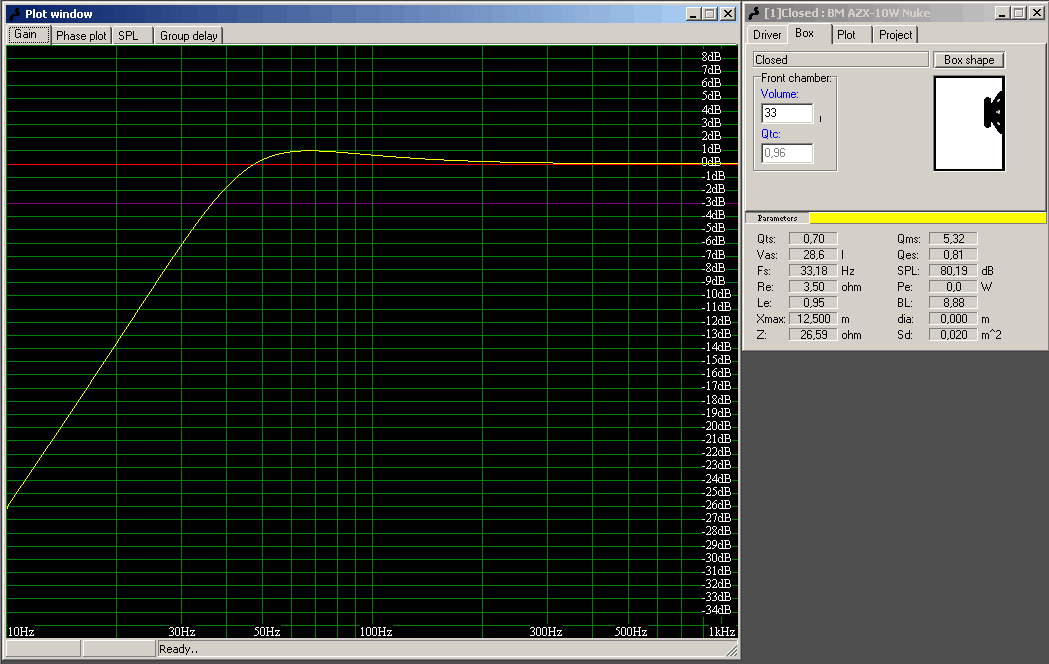Minimize the Plot window
The width and height of the screenshot is (1049, 664).
[693, 14]
